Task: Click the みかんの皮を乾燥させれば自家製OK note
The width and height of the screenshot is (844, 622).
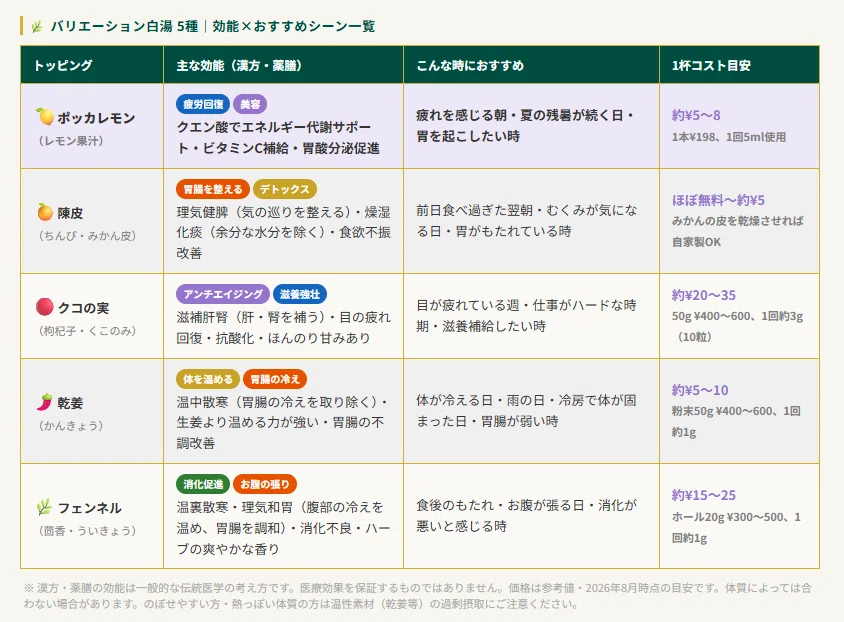Action: (x=737, y=231)
